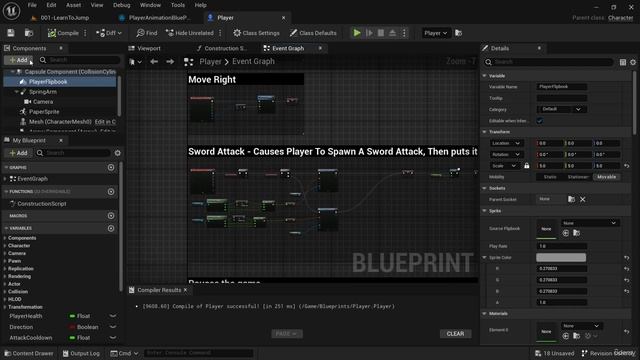This screenshot has height=360, width=640.
Task: Click the Components search field
Action: (x=80, y=60)
